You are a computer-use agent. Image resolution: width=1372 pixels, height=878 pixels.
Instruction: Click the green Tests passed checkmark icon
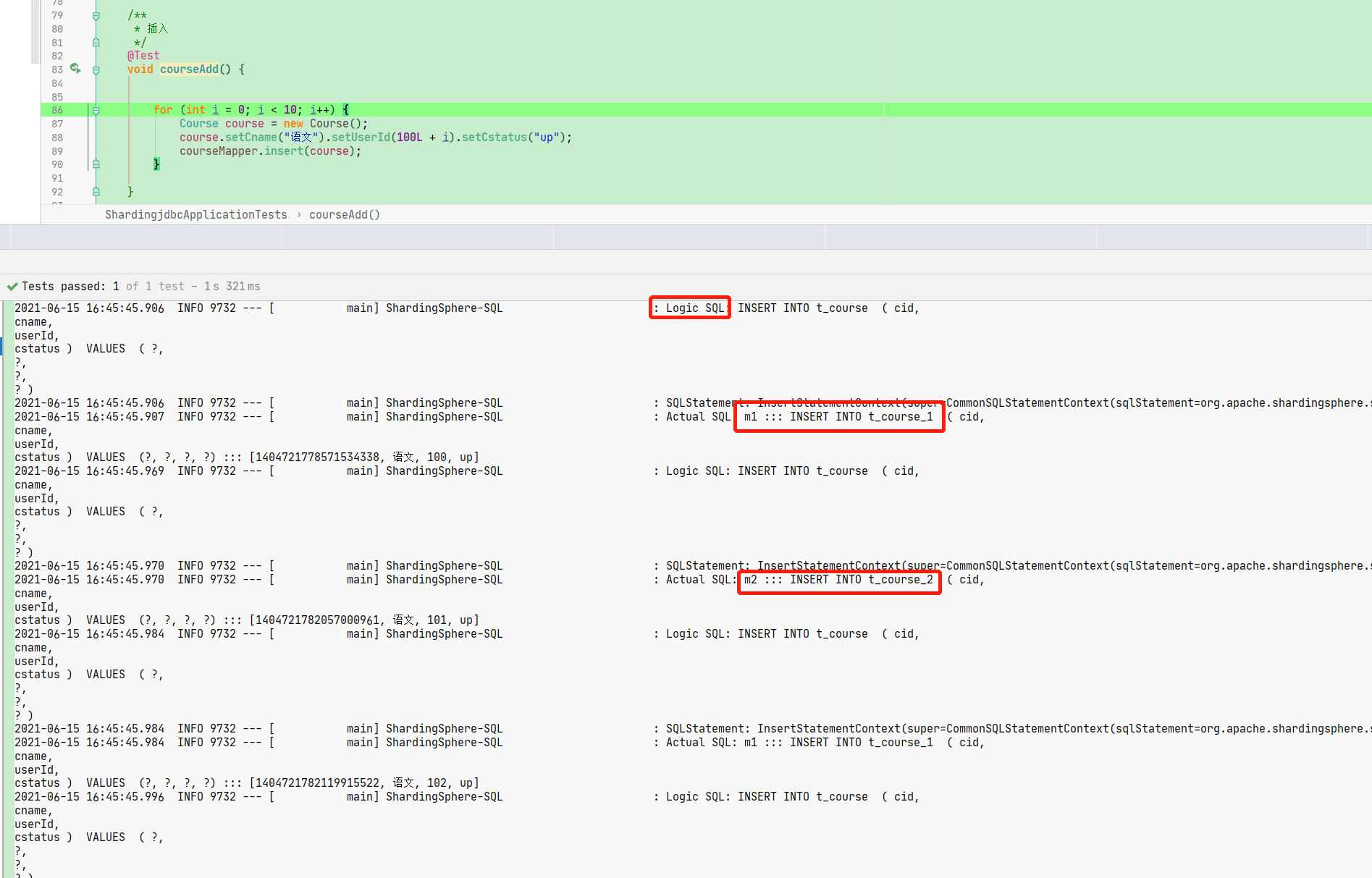[12, 287]
